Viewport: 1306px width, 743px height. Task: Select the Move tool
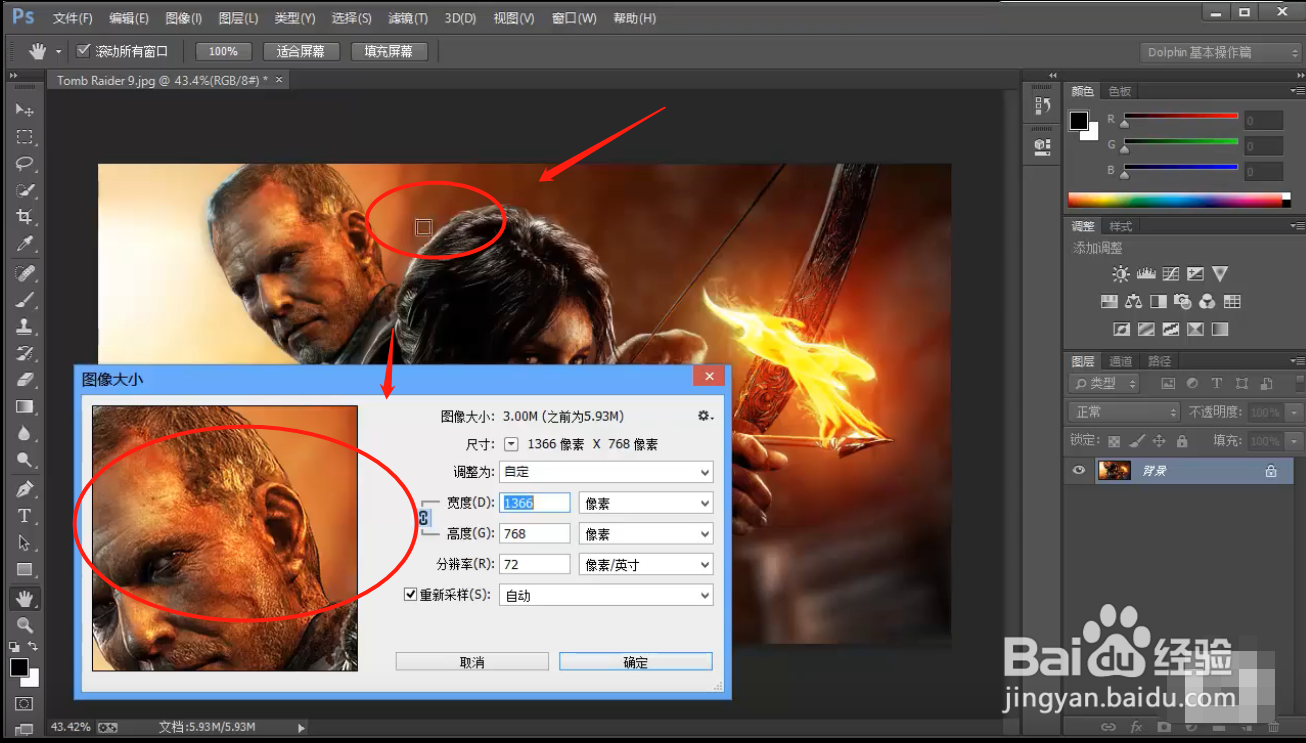click(25, 109)
